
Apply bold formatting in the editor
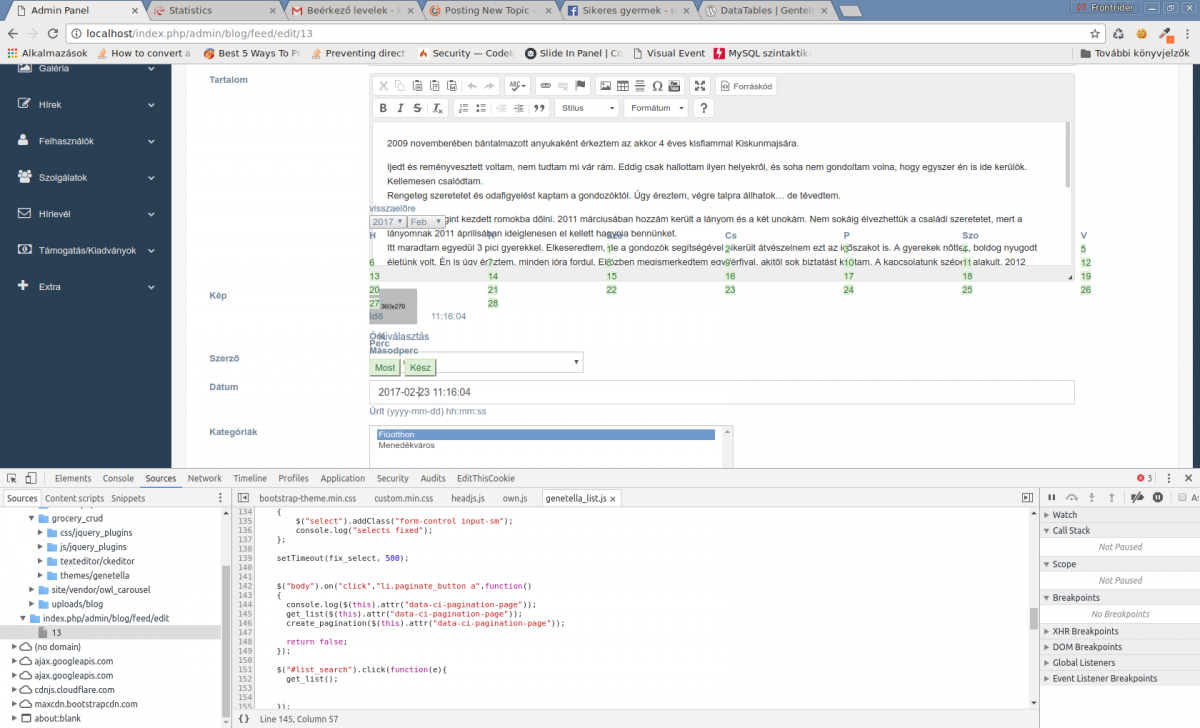coord(383,108)
